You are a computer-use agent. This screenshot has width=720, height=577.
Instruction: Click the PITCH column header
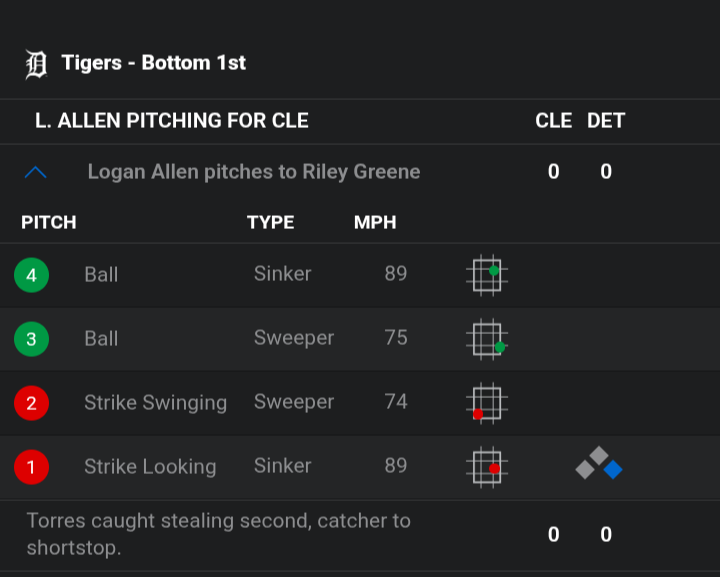(x=49, y=223)
